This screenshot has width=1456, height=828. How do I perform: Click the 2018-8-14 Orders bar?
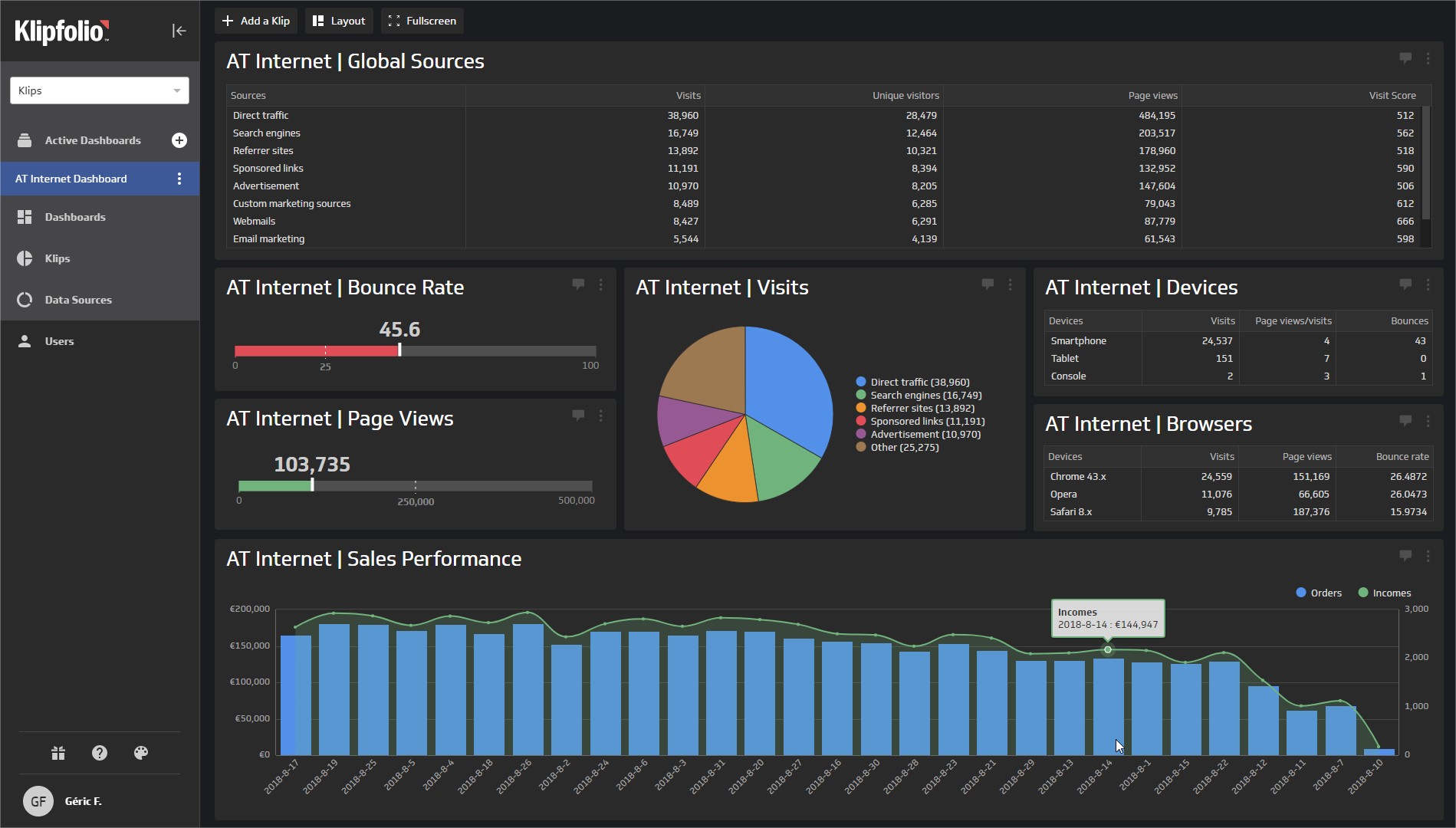(x=1108, y=706)
